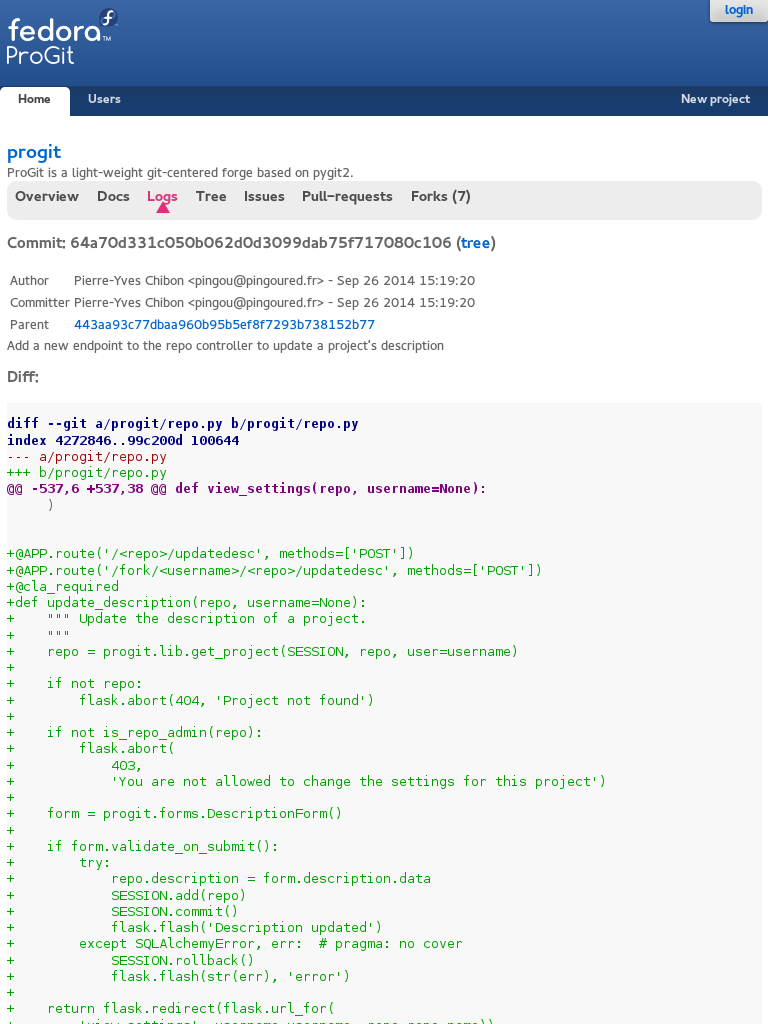
Task: Show the Forks (7) list
Action: (440, 197)
